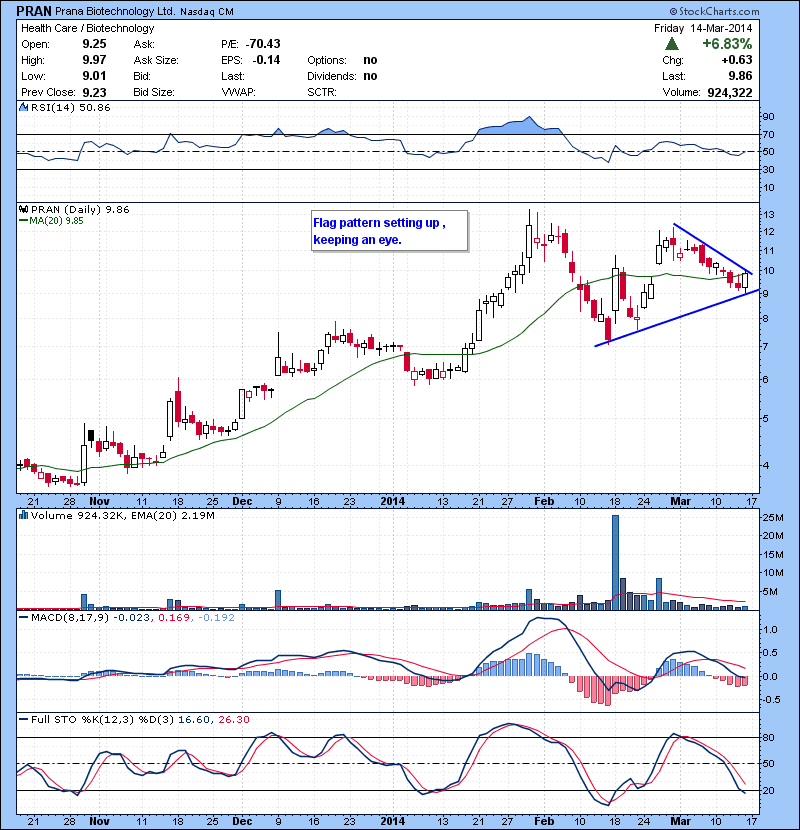The image size is (800, 830).
Task: Click the RSI panel icon beside RSI(14)
Action: [23, 107]
